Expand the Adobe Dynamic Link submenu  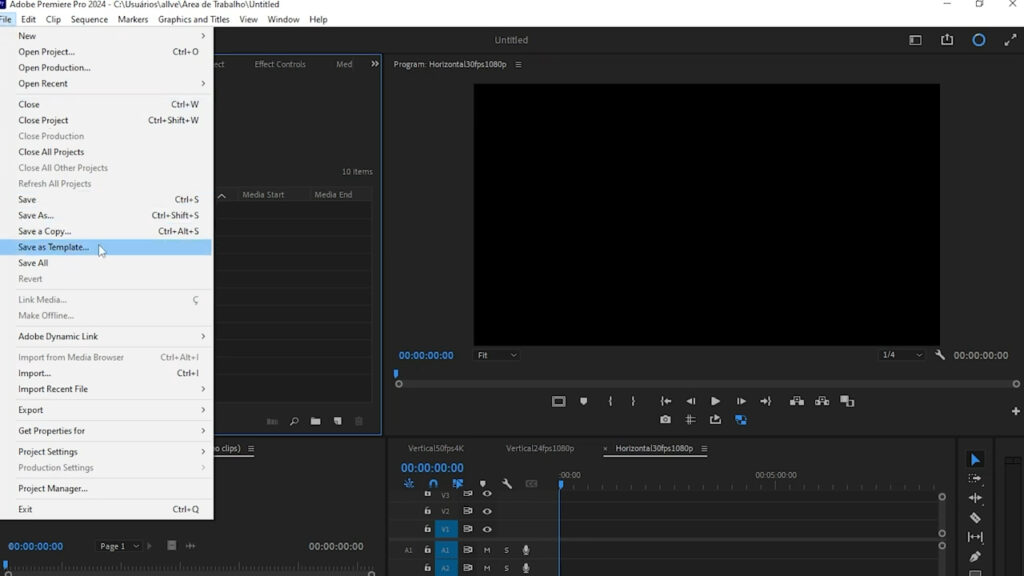(106, 336)
